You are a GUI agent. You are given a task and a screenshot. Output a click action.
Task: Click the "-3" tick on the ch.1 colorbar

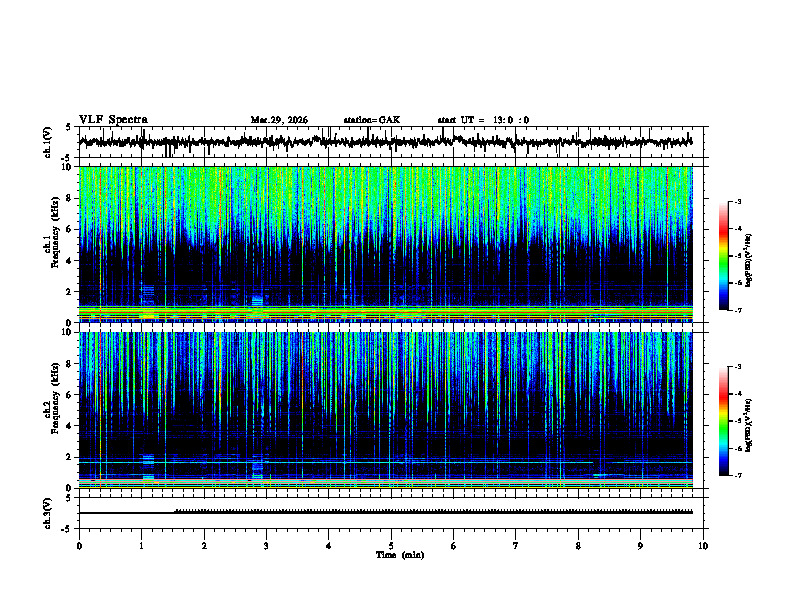pos(738,201)
